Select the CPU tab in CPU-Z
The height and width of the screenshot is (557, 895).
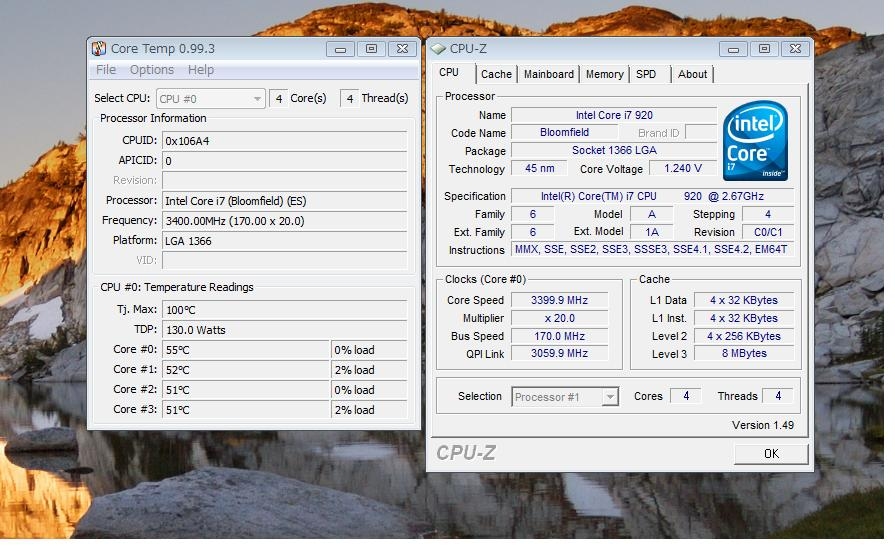click(449, 72)
